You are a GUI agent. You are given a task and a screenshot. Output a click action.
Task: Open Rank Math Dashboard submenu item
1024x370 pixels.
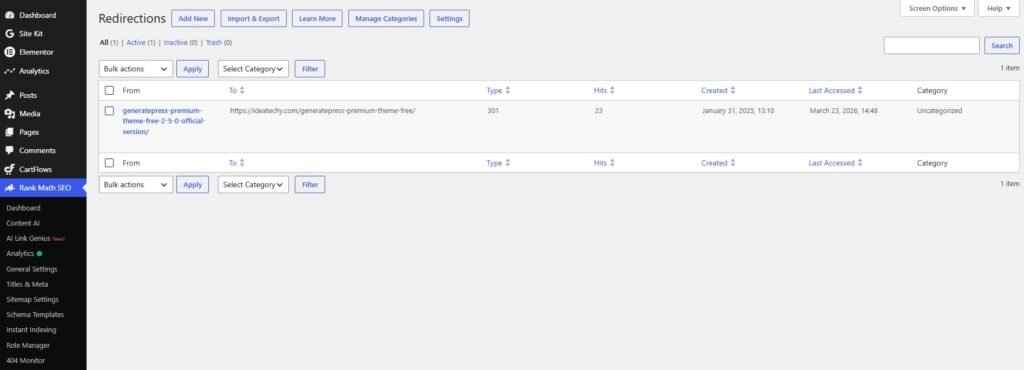pos(24,208)
